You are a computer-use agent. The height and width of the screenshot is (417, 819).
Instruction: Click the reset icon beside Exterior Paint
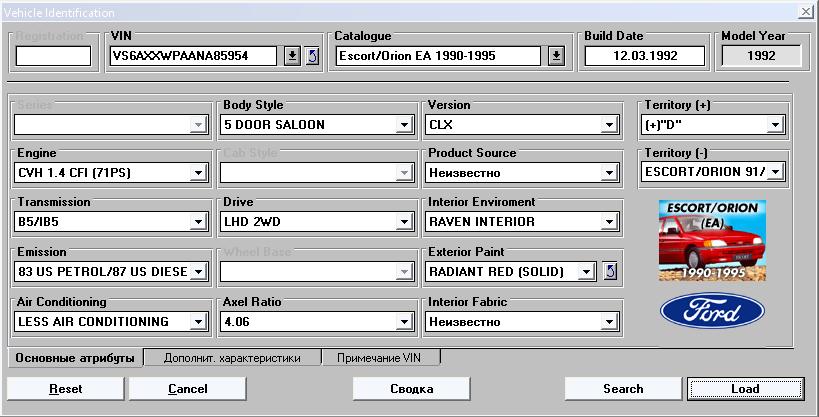pos(610,271)
